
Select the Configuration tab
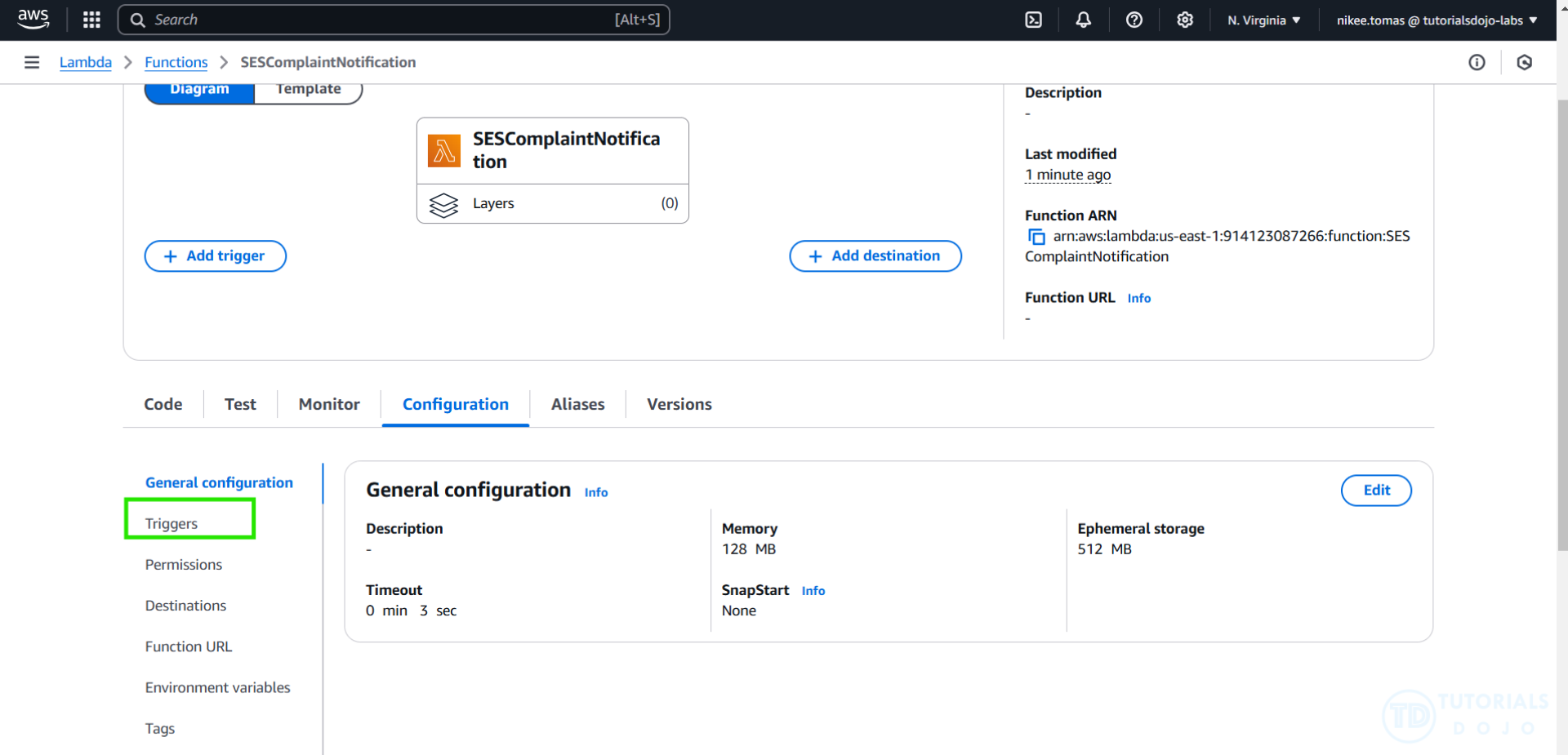click(456, 404)
